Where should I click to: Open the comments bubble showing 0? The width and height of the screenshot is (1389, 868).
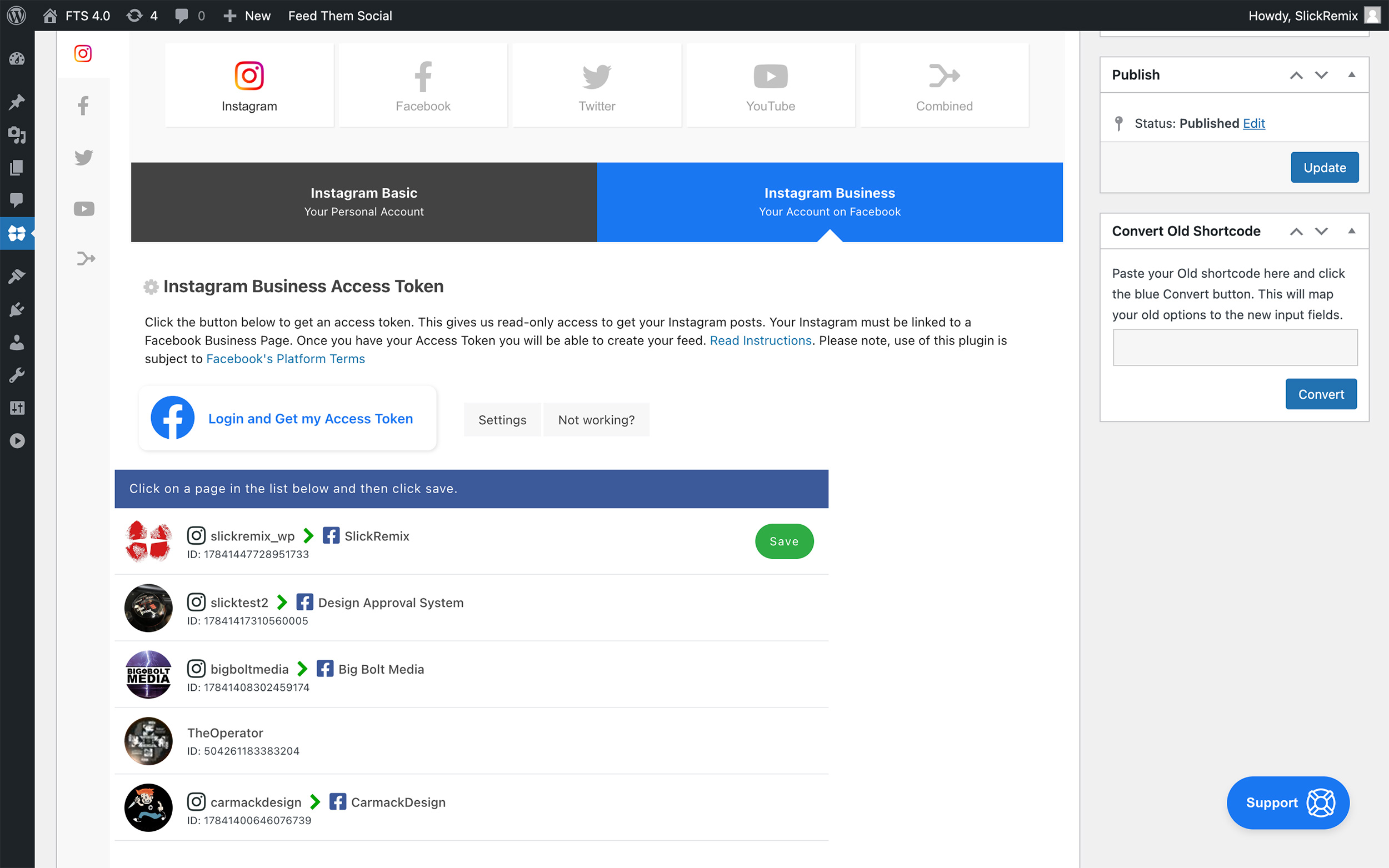pyautogui.click(x=190, y=16)
